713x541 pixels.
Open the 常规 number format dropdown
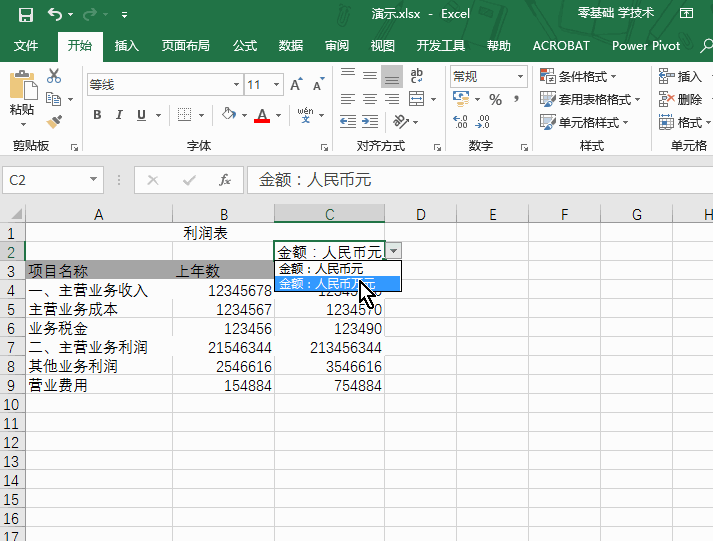520,76
